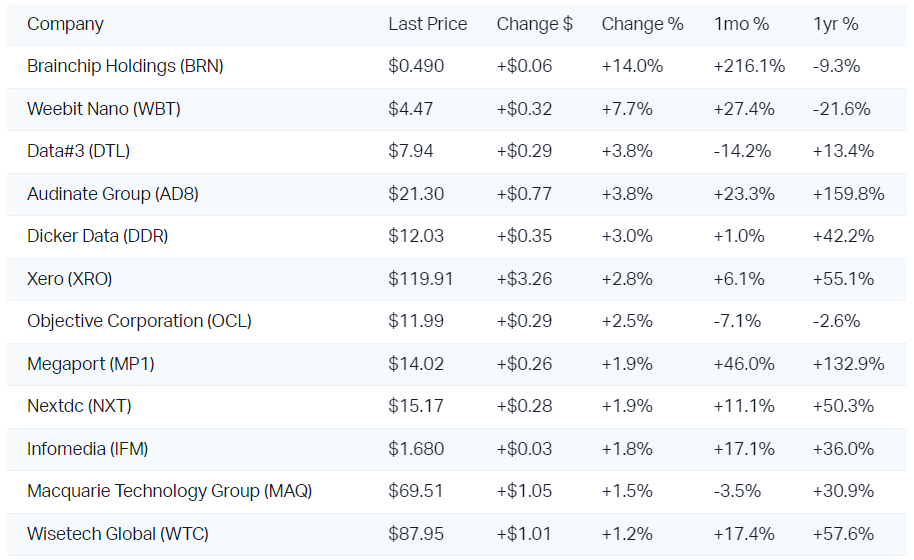Open the Audinate Group (AD8) entry
The width and height of the screenshot is (914, 560).
[x=113, y=194]
